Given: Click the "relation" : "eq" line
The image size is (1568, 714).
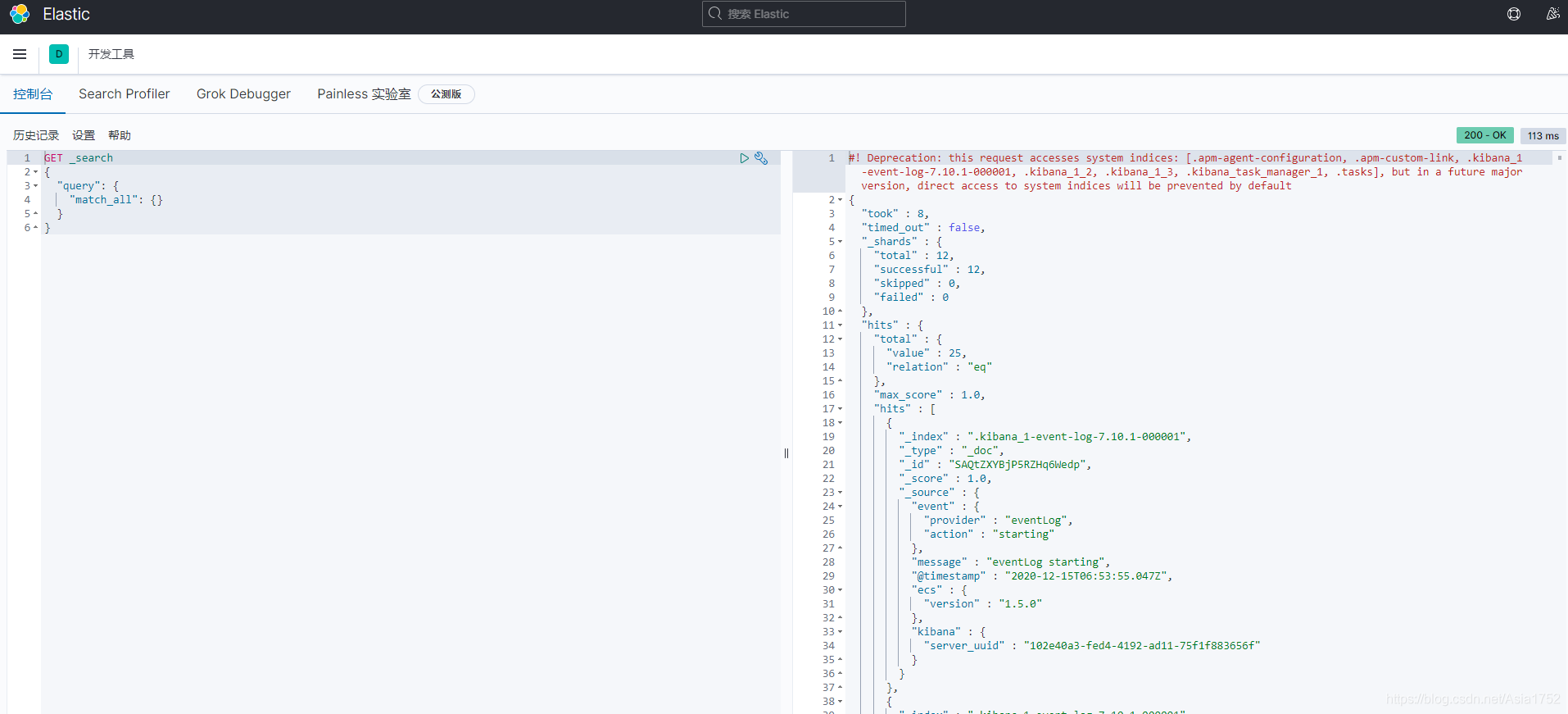Looking at the screenshot, I should pos(939,367).
